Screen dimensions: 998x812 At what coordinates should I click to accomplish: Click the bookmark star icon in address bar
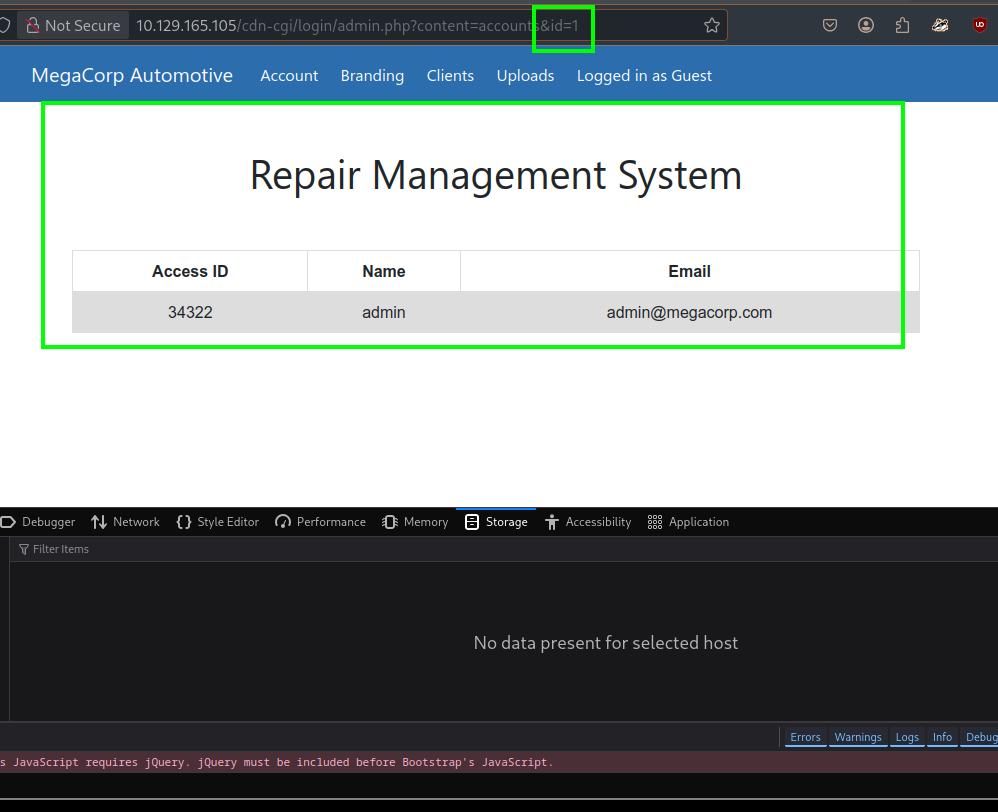coord(712,25)
